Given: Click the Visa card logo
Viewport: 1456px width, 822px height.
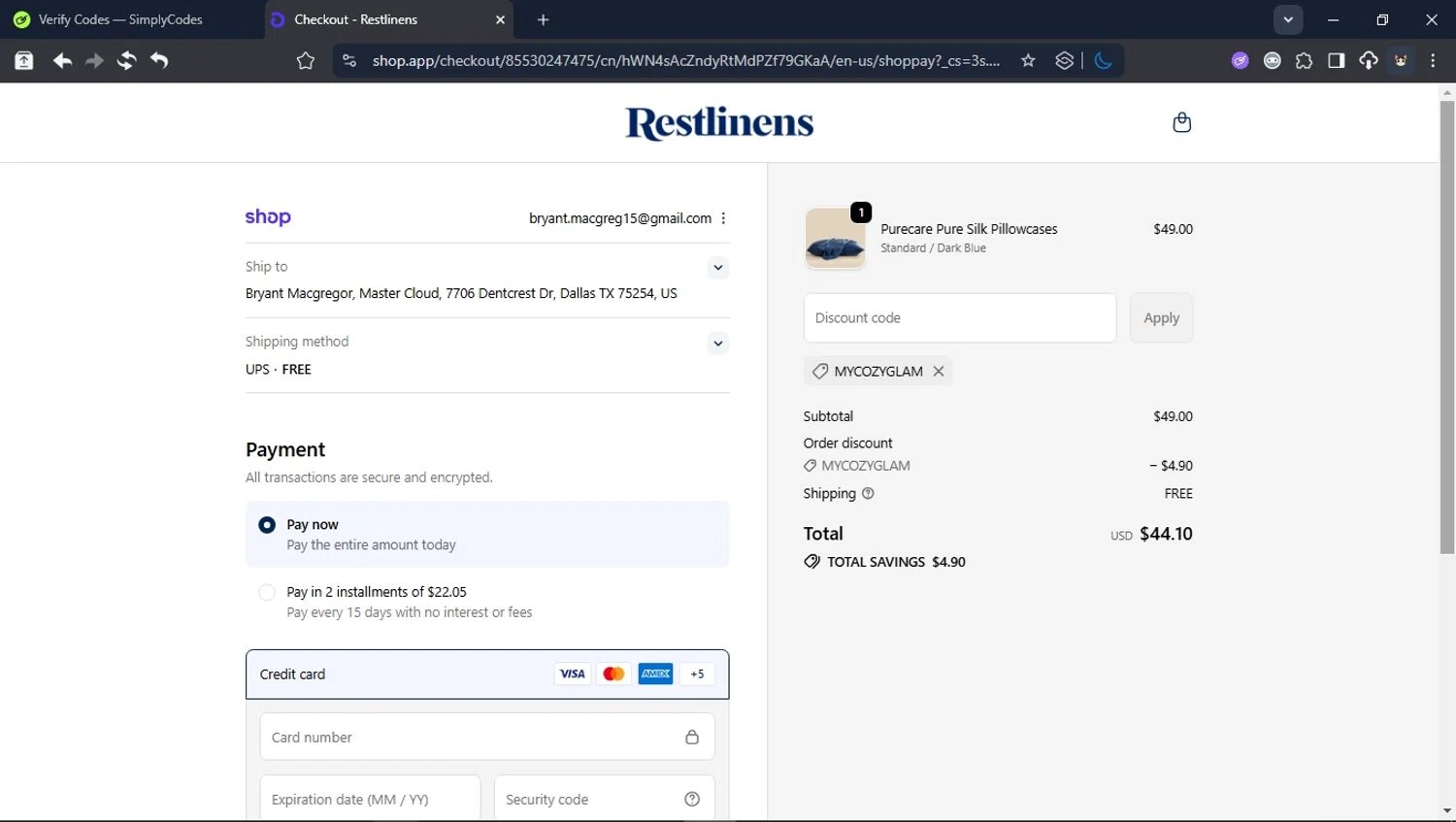Looking at the screenshot, I should tap(573, 674).
